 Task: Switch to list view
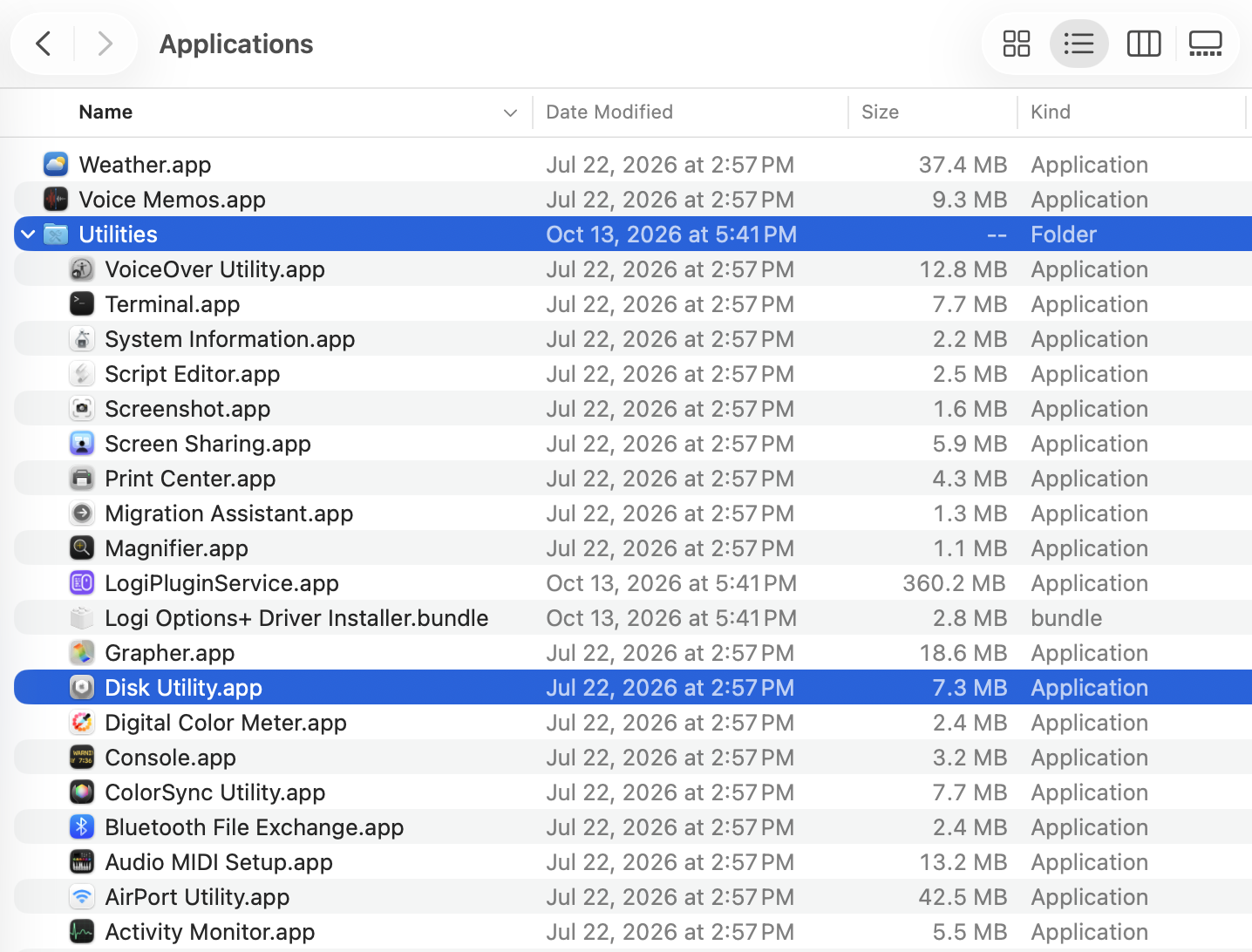point(1079,44)
